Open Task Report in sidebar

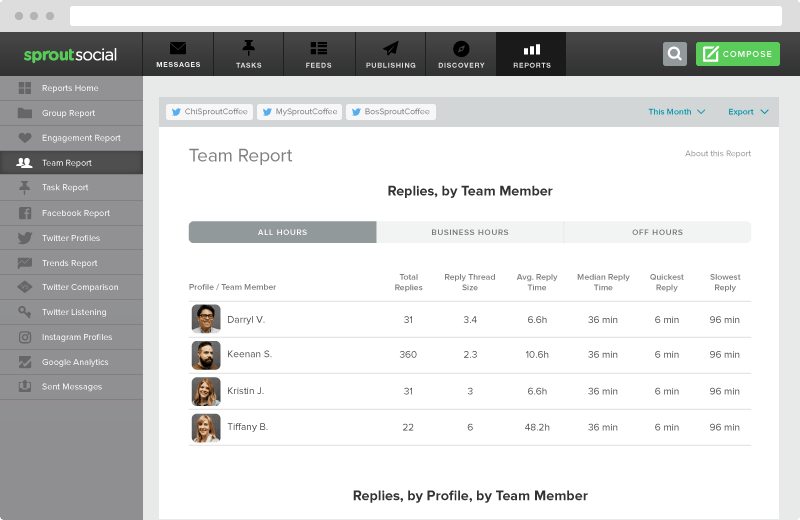71,187
